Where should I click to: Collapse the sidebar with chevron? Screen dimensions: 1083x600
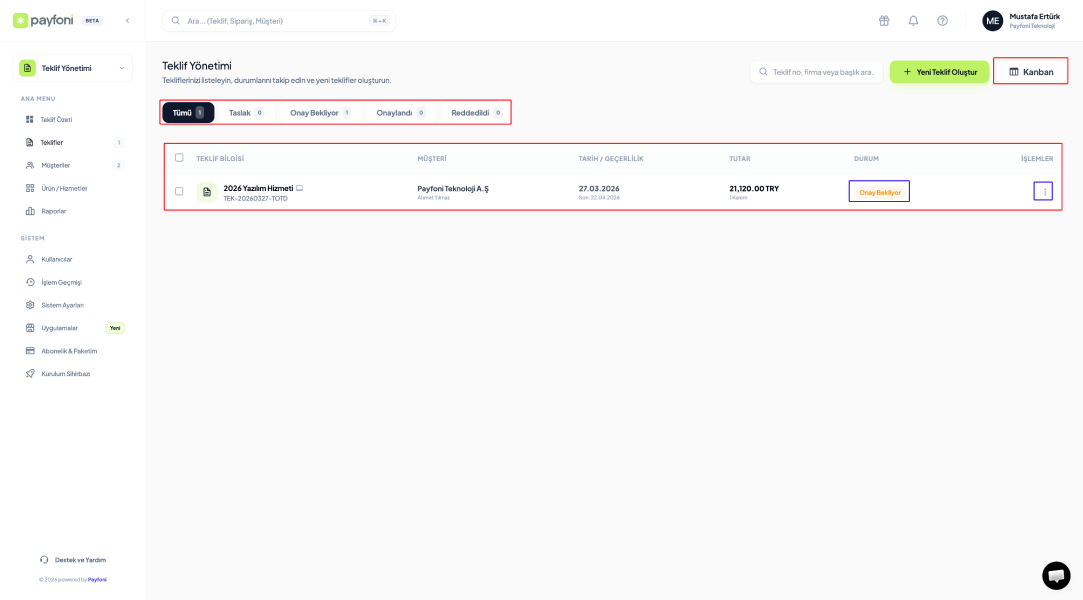click(127, 20)
